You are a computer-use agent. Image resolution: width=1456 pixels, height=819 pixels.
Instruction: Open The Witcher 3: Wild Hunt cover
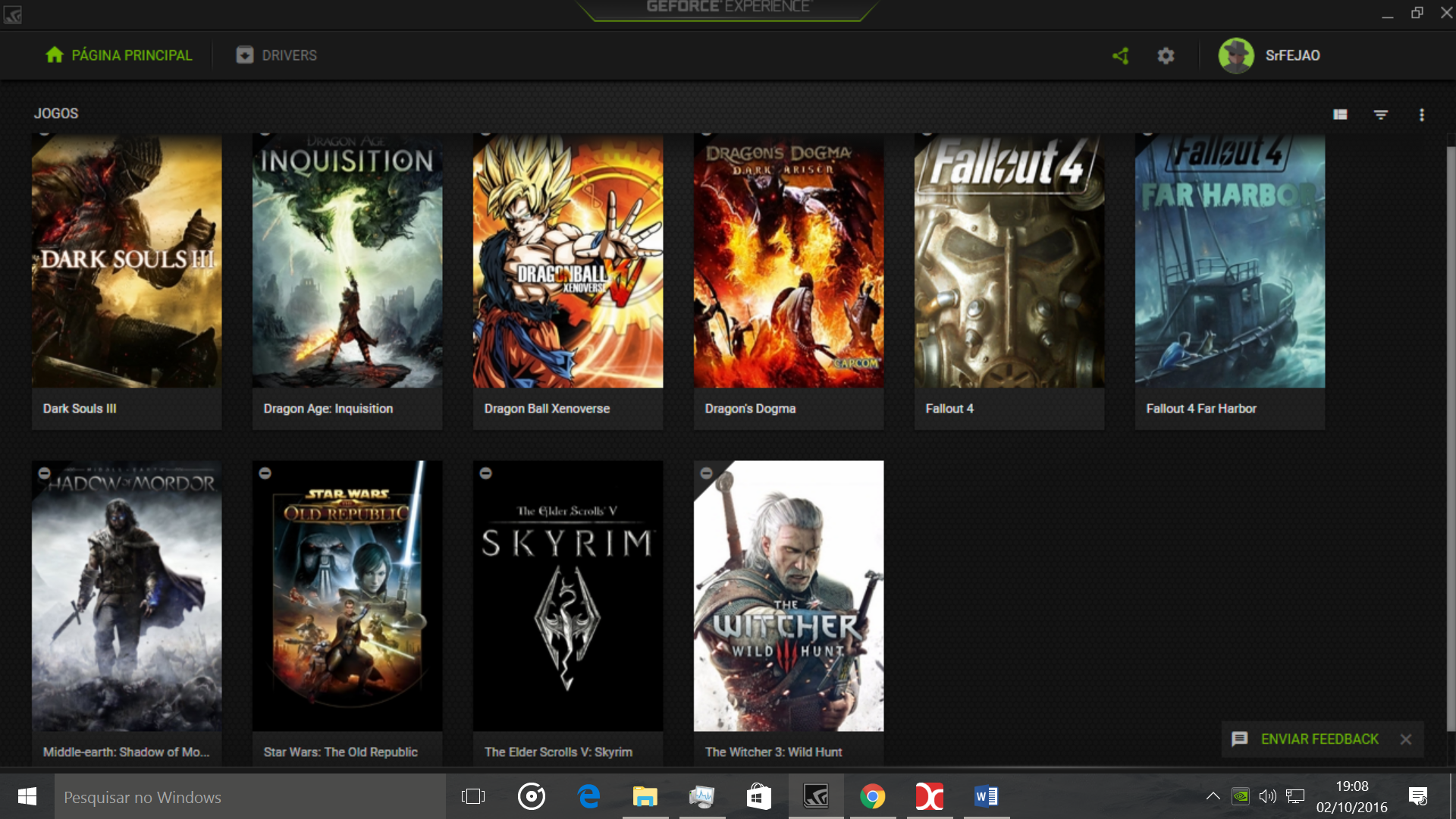coord(789,596)
